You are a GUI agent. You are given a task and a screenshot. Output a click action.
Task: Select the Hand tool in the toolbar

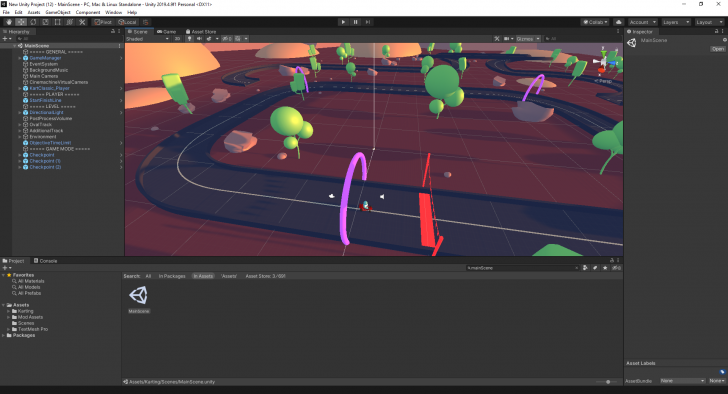coord(9,22)
